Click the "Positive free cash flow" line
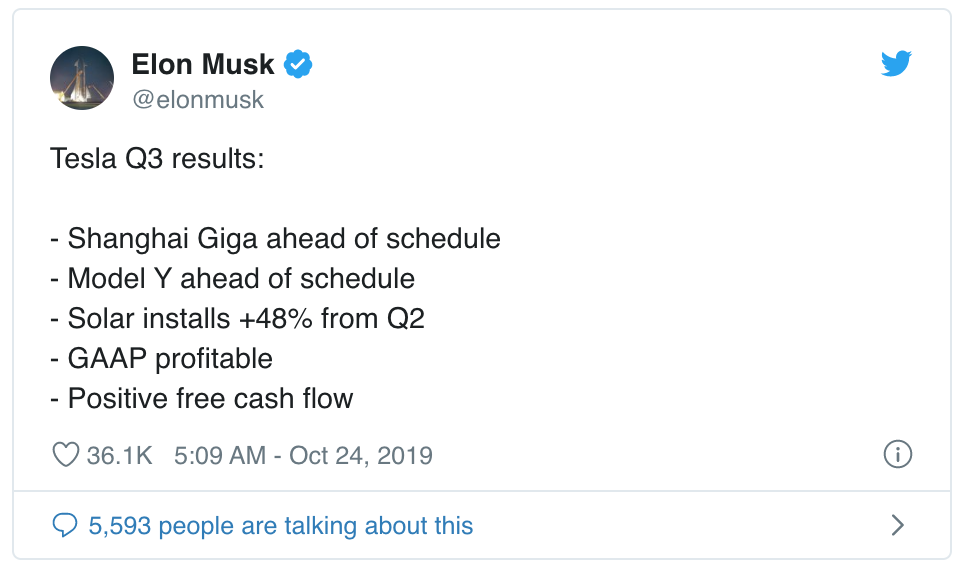 point(210,398)
